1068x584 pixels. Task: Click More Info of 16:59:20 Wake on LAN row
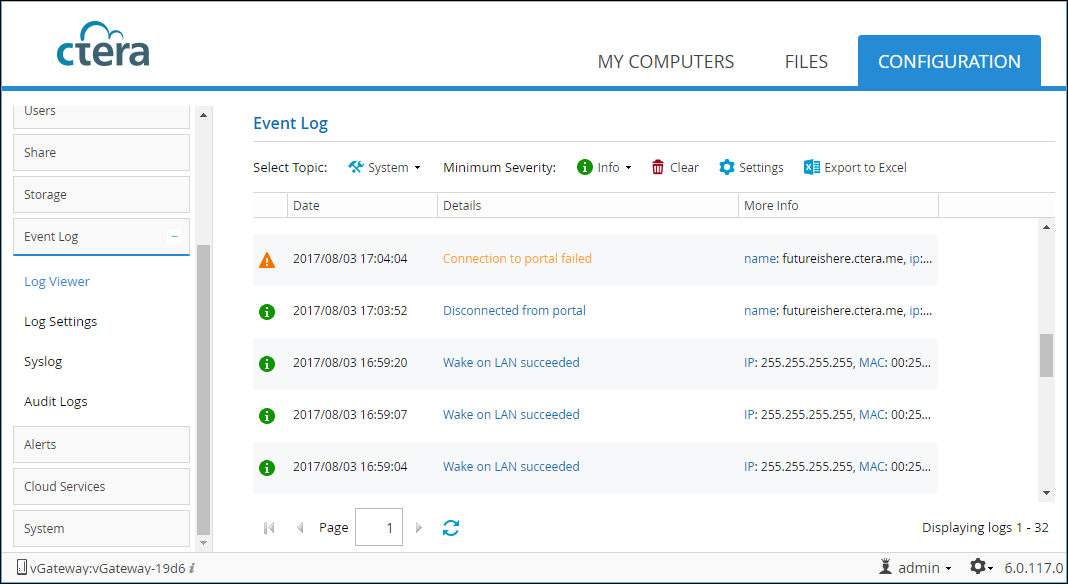(x=837, y=363)
